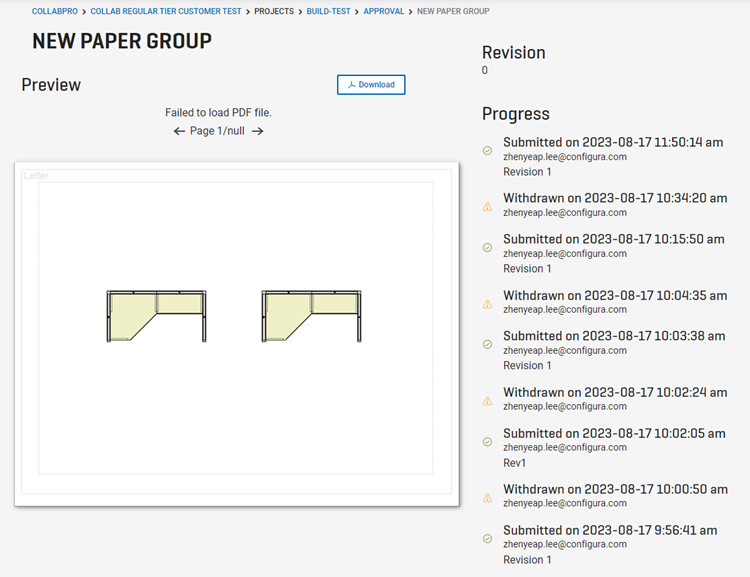The width and height of the screenshot is (750, 577).
Task: Click the 'Rev1' comment text
Action: 514,463
